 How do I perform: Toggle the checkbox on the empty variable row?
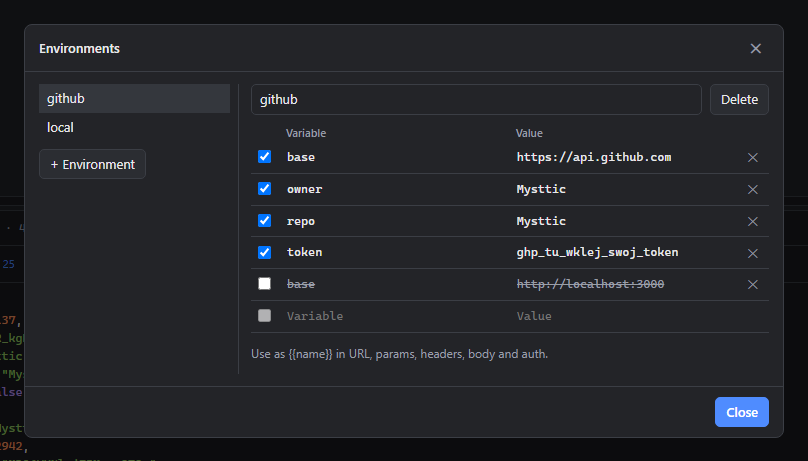pyautogui.click(x=264, y=316)
